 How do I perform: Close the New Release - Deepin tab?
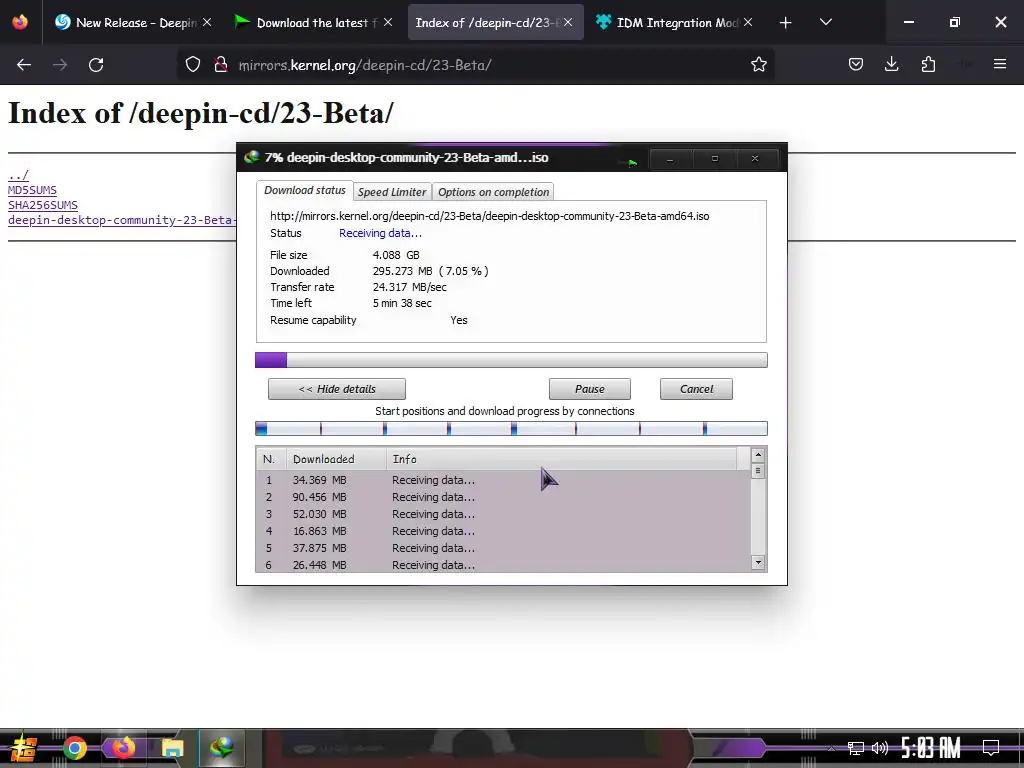tap(207, 22)
